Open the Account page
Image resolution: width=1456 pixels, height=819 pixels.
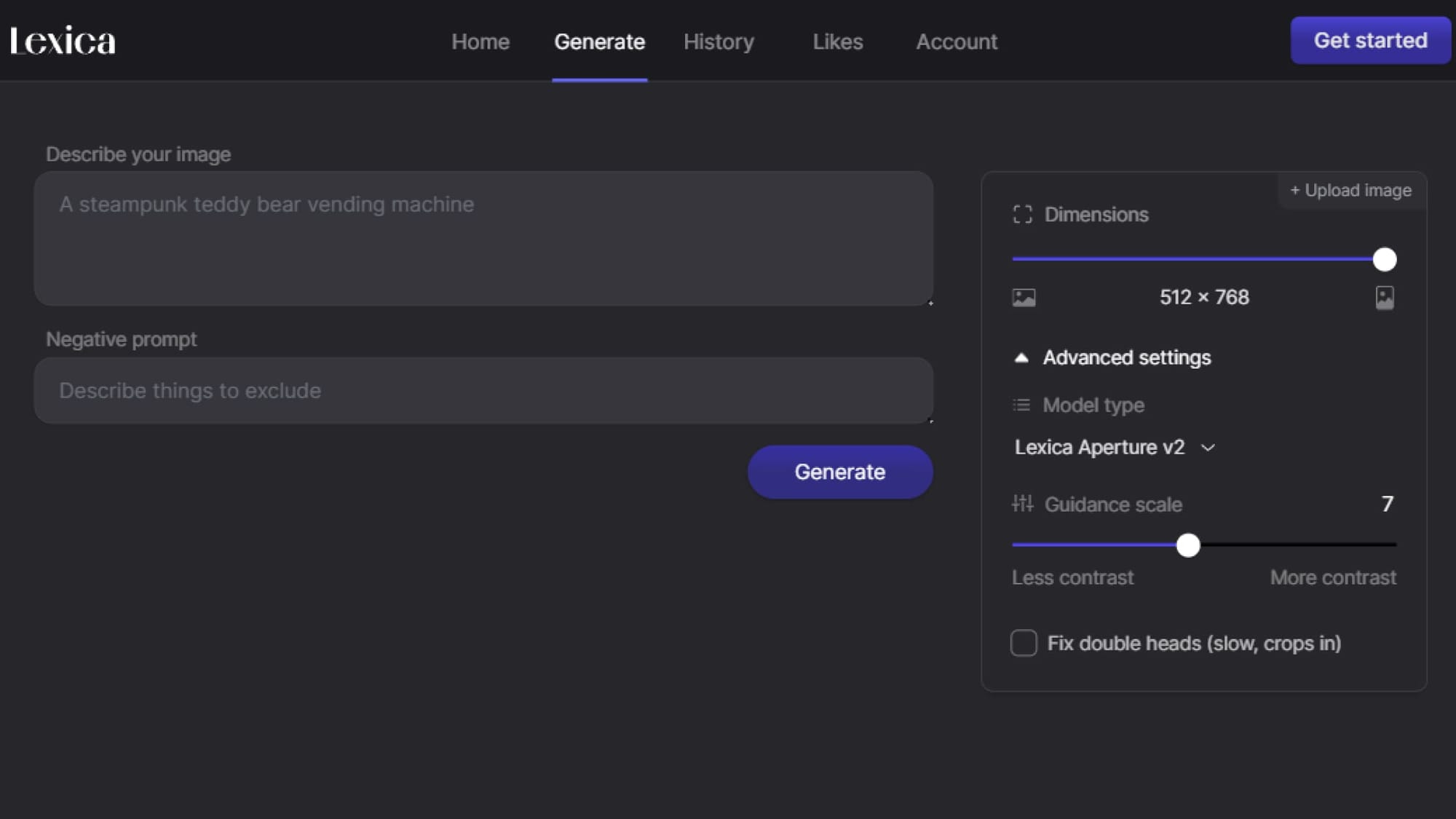coord(956,42)
